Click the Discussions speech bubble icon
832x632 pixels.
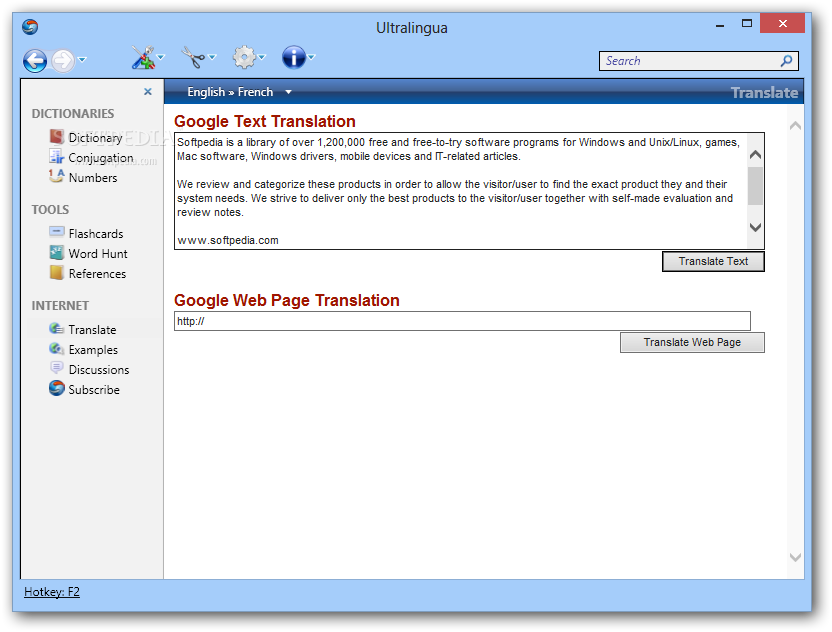pyautogui.click(x=57, y=368)
